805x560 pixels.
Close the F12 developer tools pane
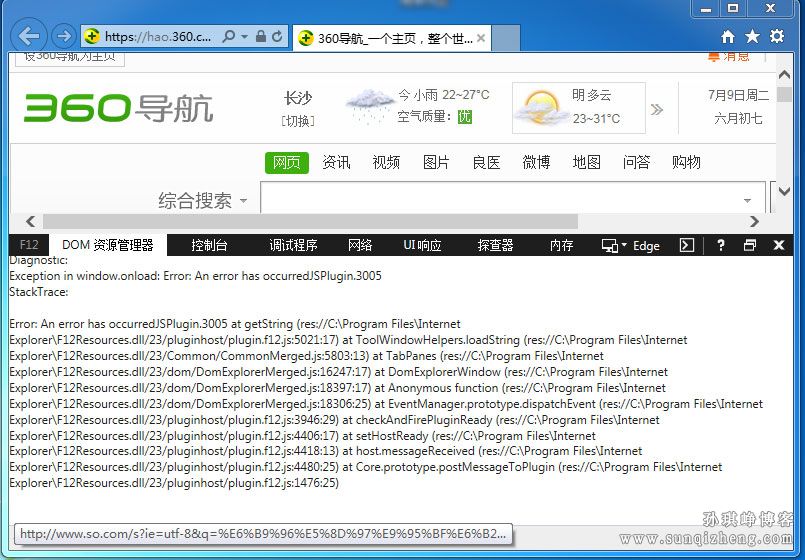(x=779, y=245)
